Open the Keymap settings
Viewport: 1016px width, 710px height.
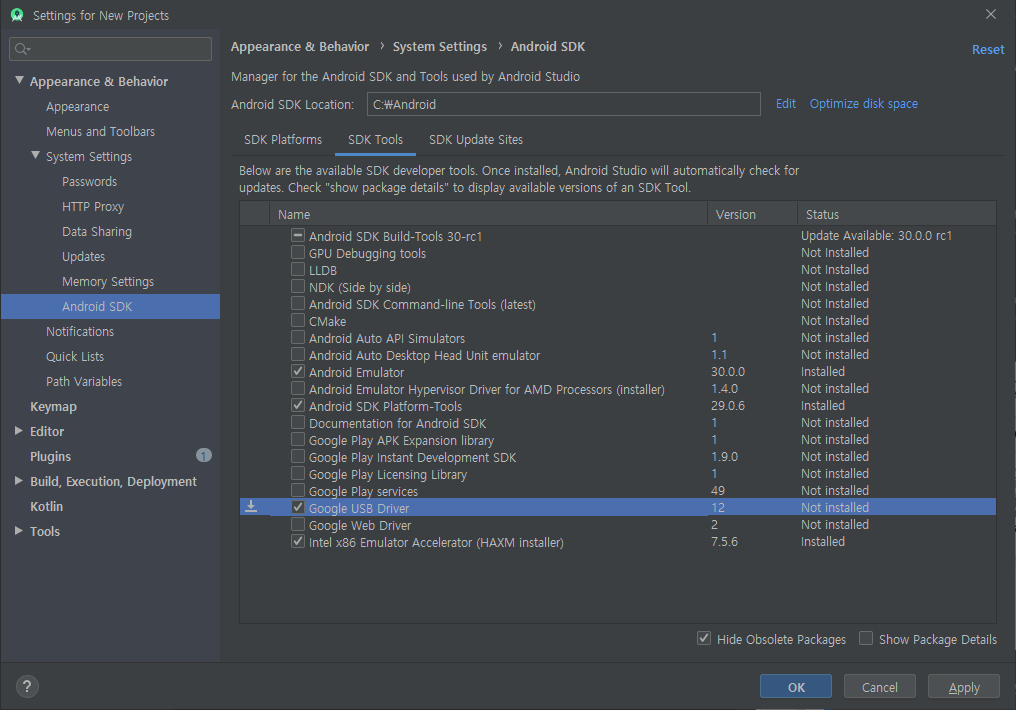tap(53, 406)
